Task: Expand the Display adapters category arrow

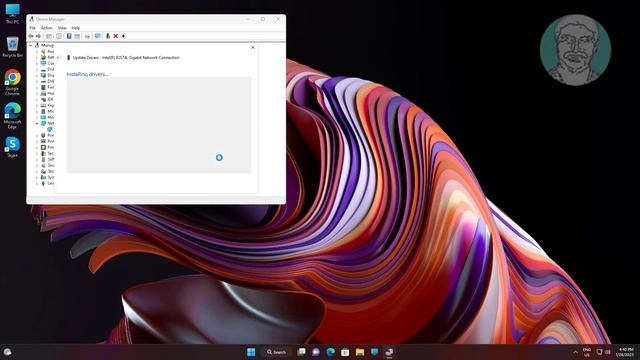Action: [37, 76]
